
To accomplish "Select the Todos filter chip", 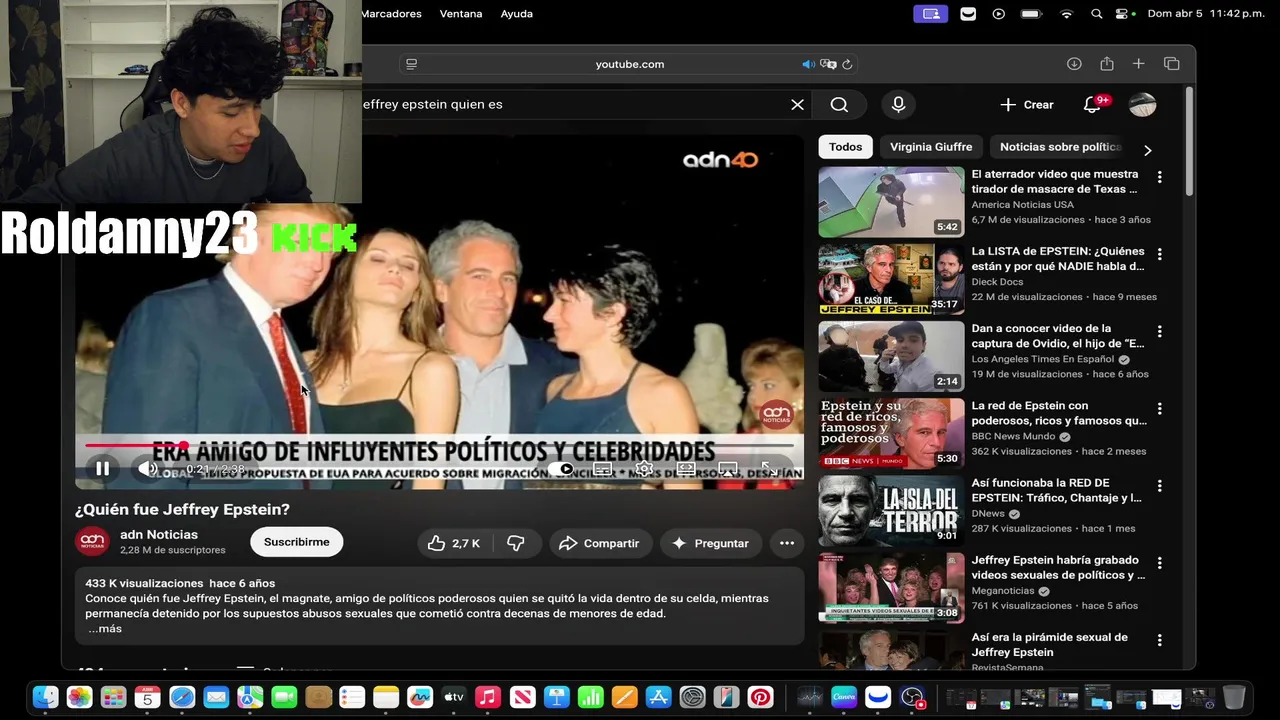I will click(x=845, y=147).
